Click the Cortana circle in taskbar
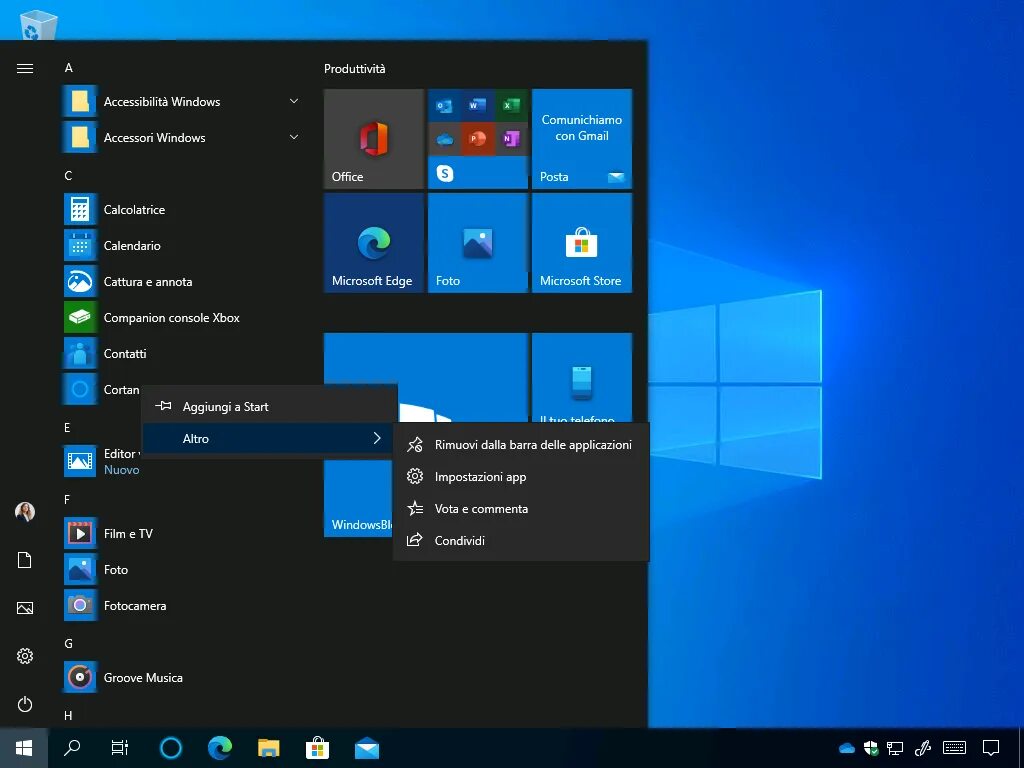 point(171,748)
